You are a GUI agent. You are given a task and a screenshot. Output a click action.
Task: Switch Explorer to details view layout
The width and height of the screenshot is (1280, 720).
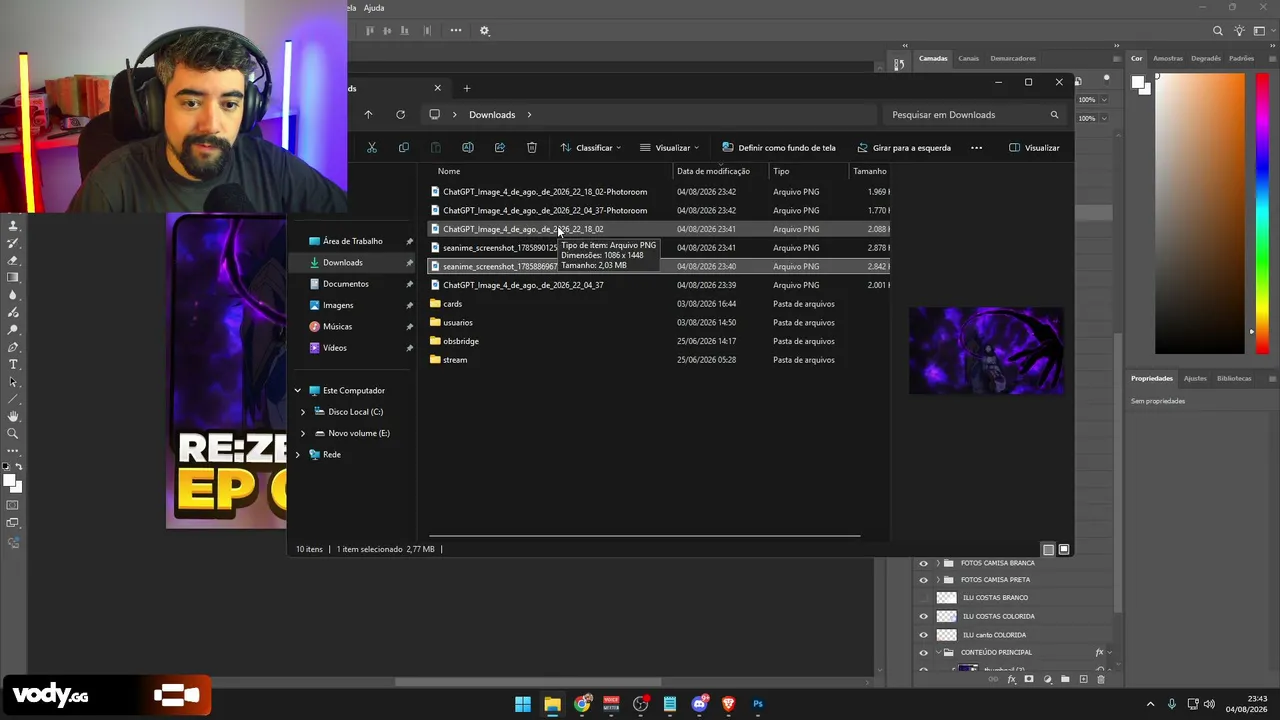pos(1048,549)
